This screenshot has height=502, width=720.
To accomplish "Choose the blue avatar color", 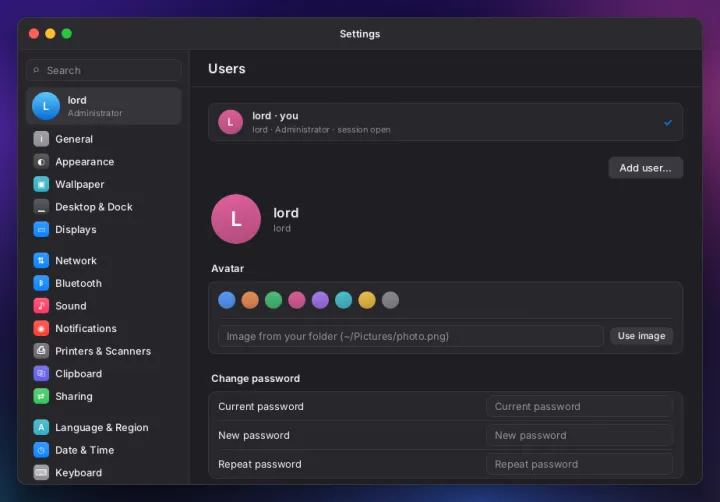I will tap(227, 300).
